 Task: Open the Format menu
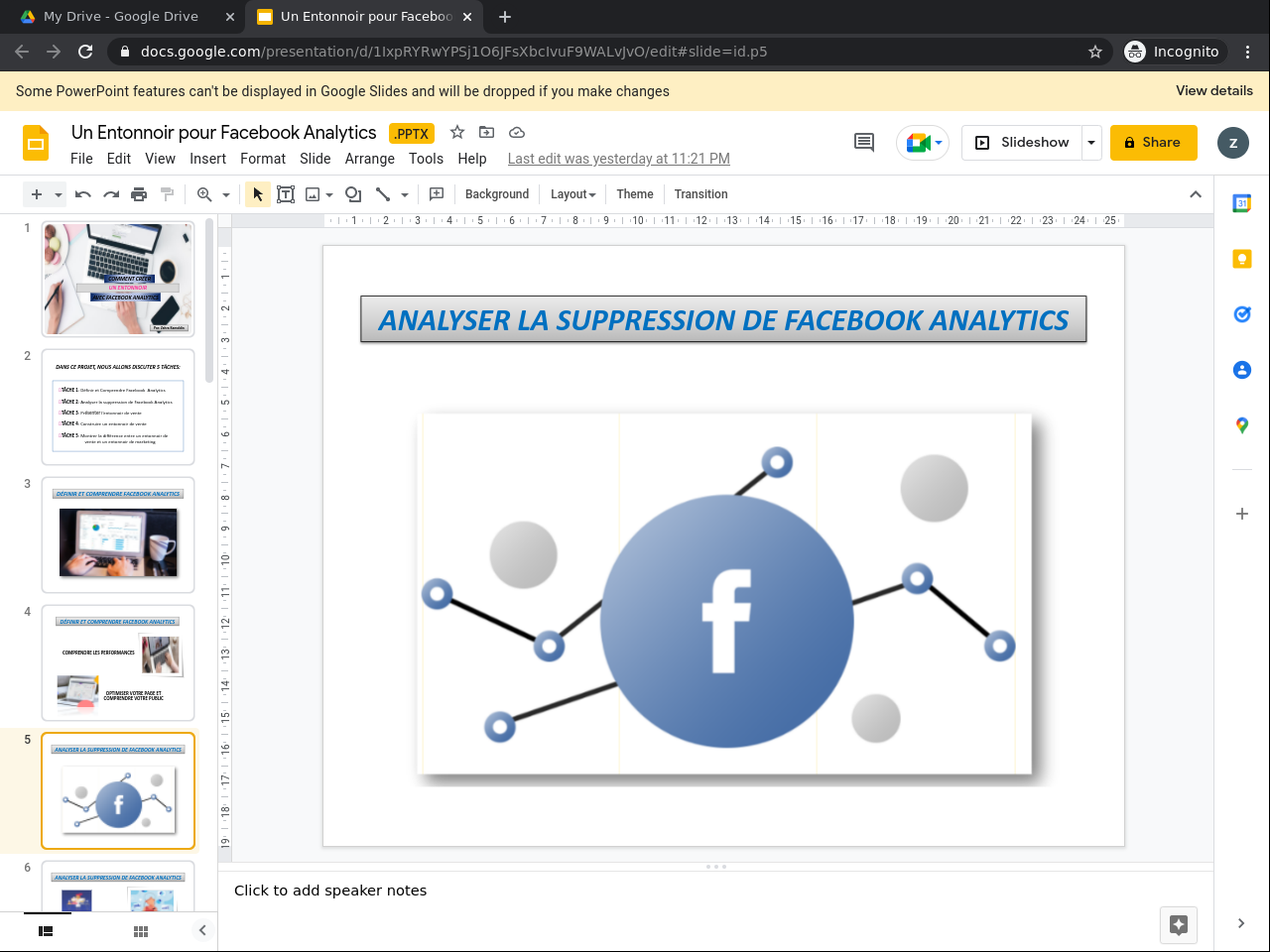coord(263,159)
